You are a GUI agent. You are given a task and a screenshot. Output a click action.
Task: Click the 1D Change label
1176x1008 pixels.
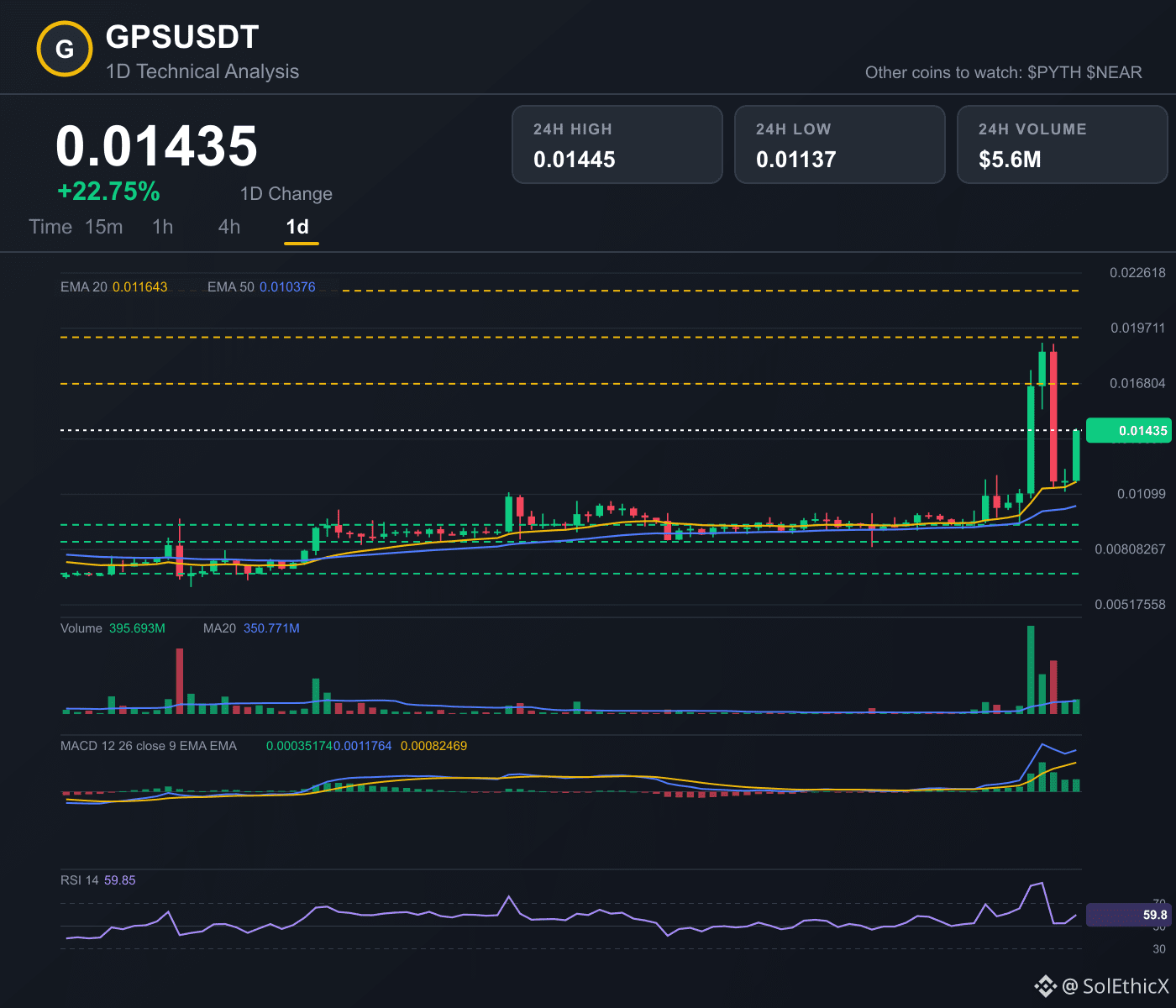click(286, 194)
